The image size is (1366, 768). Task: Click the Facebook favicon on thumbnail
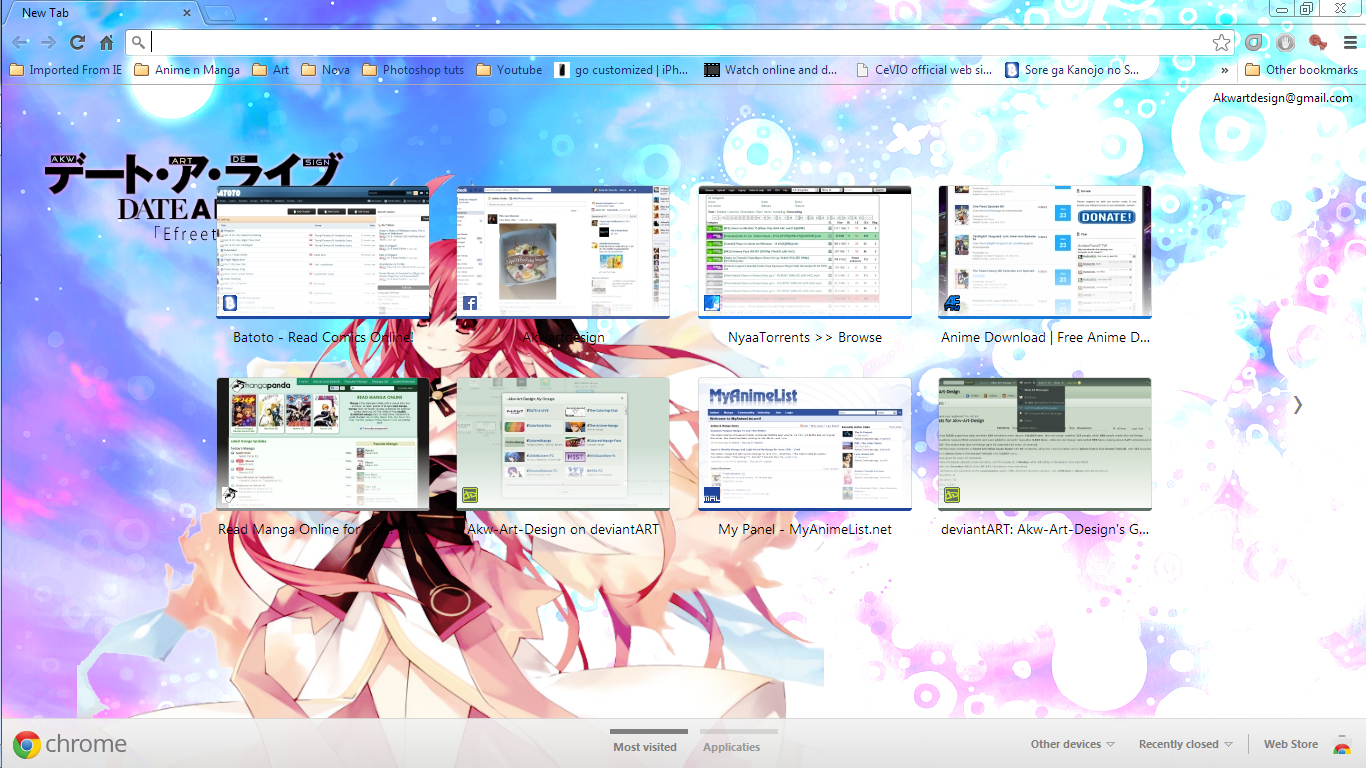tap(470, 303)
